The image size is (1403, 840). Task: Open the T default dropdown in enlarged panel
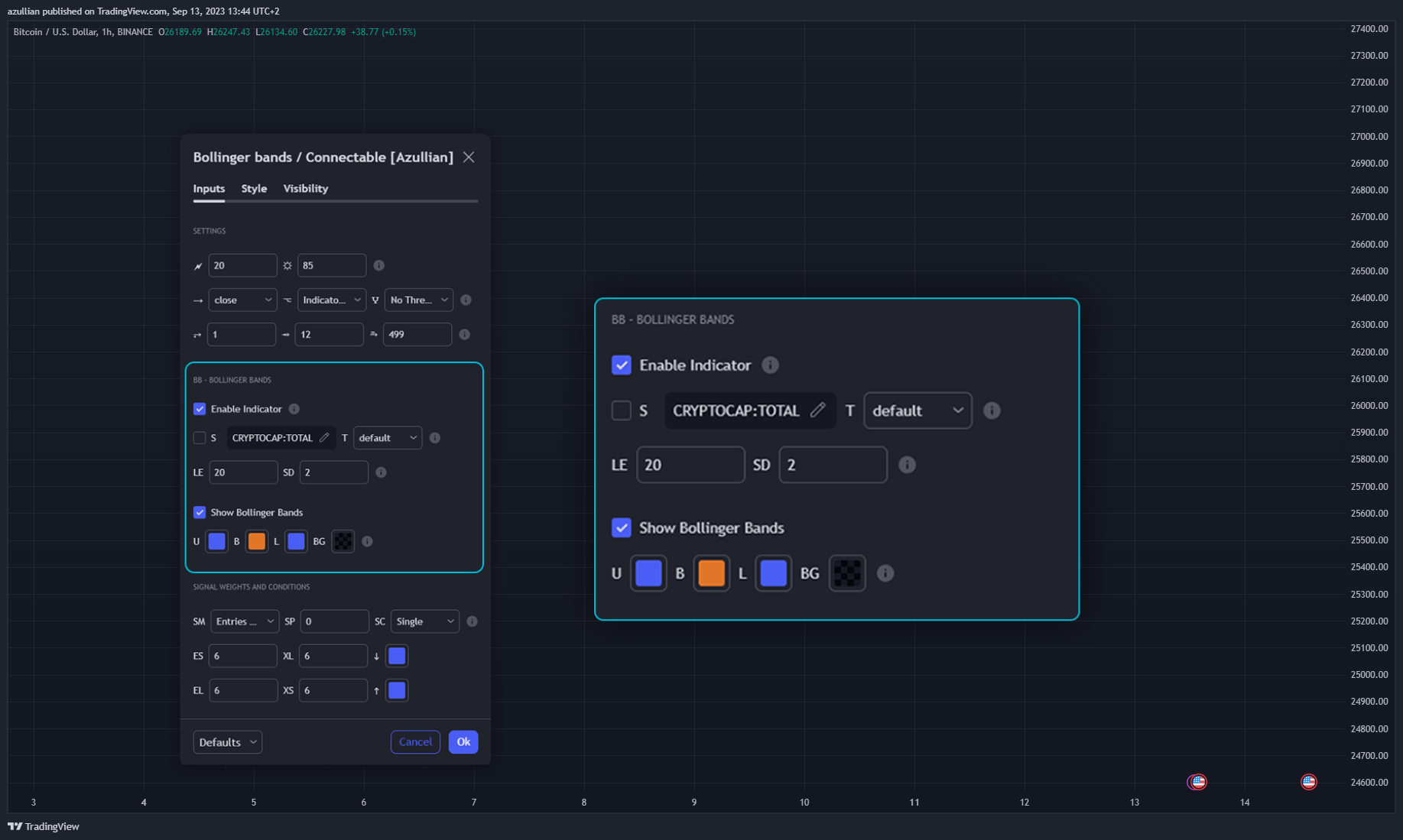pyautogui.click(x=917, y=410)
